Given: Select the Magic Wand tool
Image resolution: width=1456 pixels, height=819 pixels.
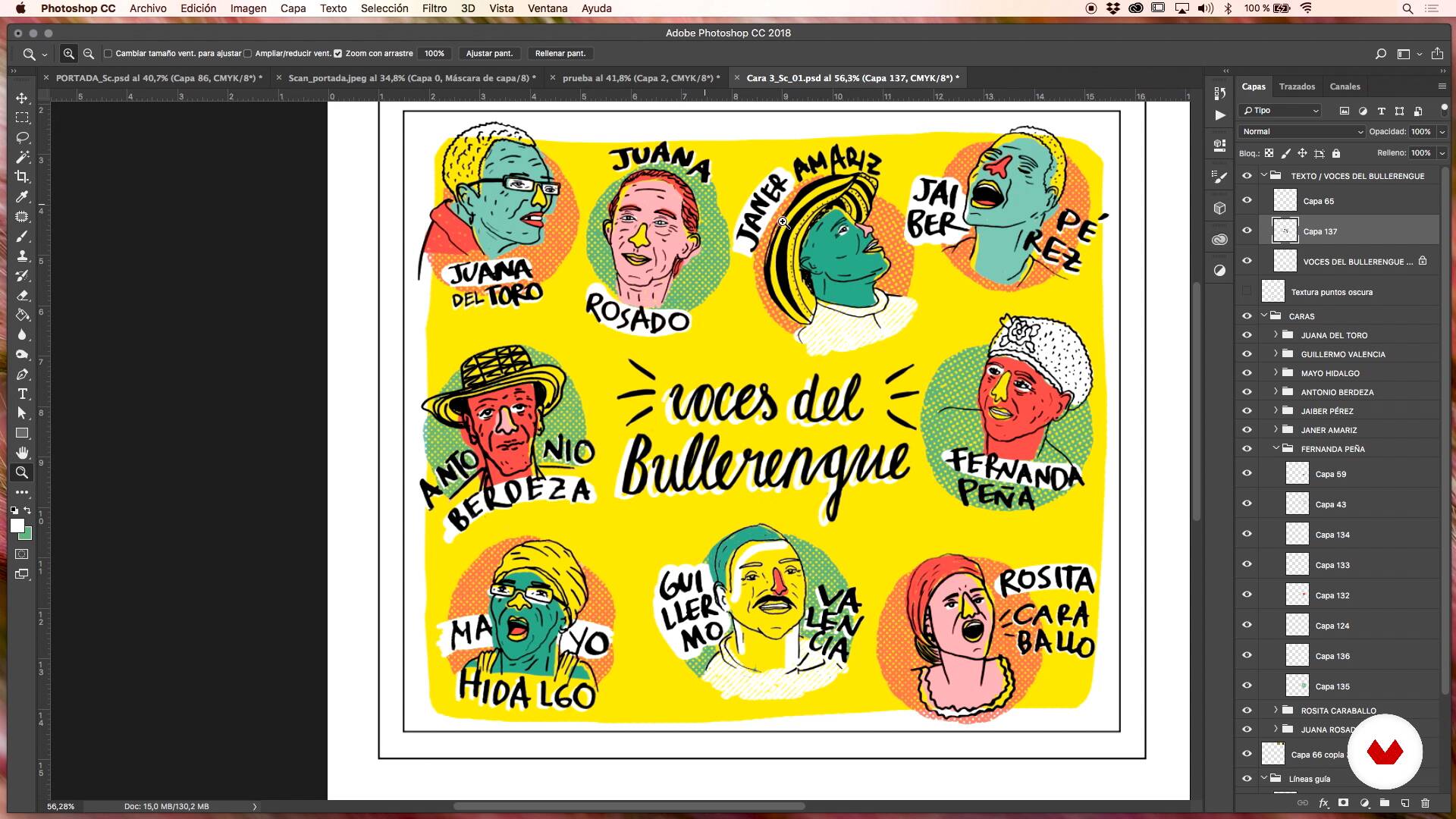Looking at the screenshot, I should pyautogui.click(x=22, y=157).
